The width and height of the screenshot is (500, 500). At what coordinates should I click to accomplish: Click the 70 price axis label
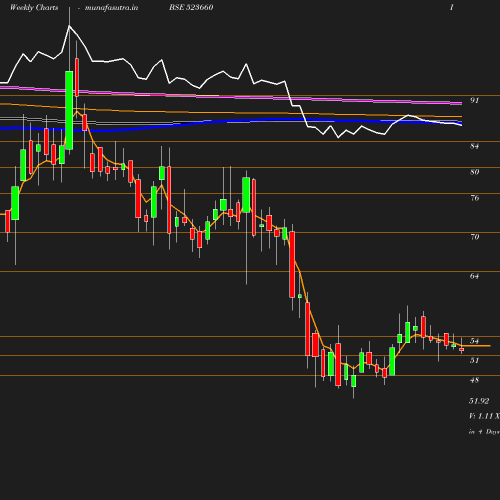[474, 237]
